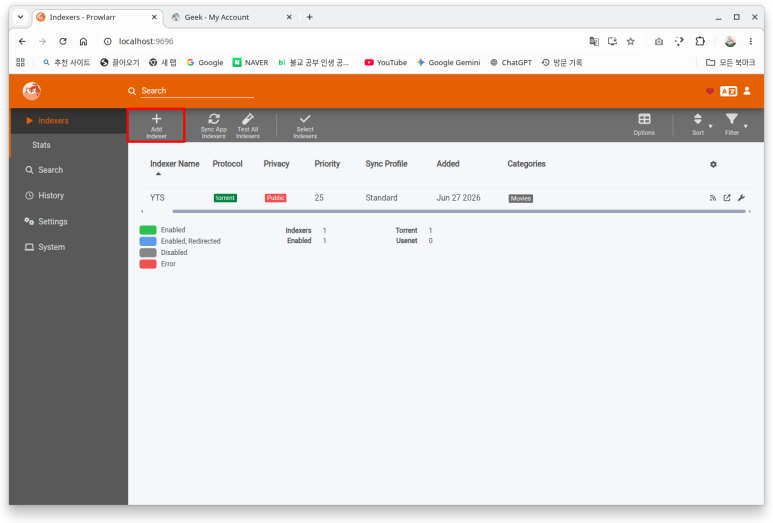Open the Chrome profile avatar
Image resolution: width=773 pixels, height=523 pixels.
coord(730,41)
